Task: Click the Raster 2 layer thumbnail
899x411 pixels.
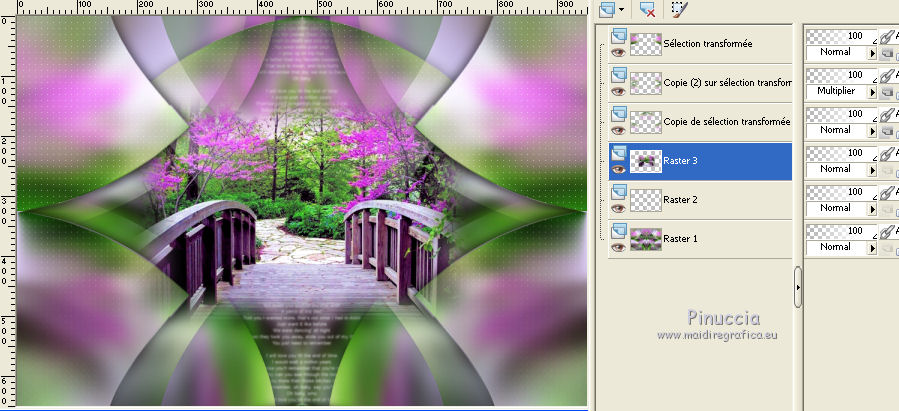Action: coord(646,200)
